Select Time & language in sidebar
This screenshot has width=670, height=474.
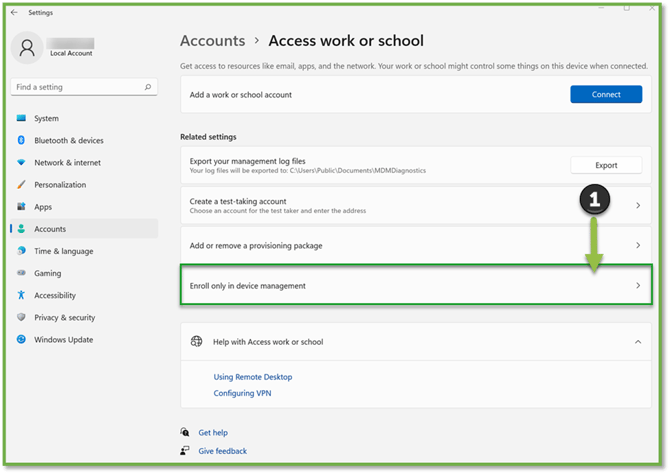point(63,251)
